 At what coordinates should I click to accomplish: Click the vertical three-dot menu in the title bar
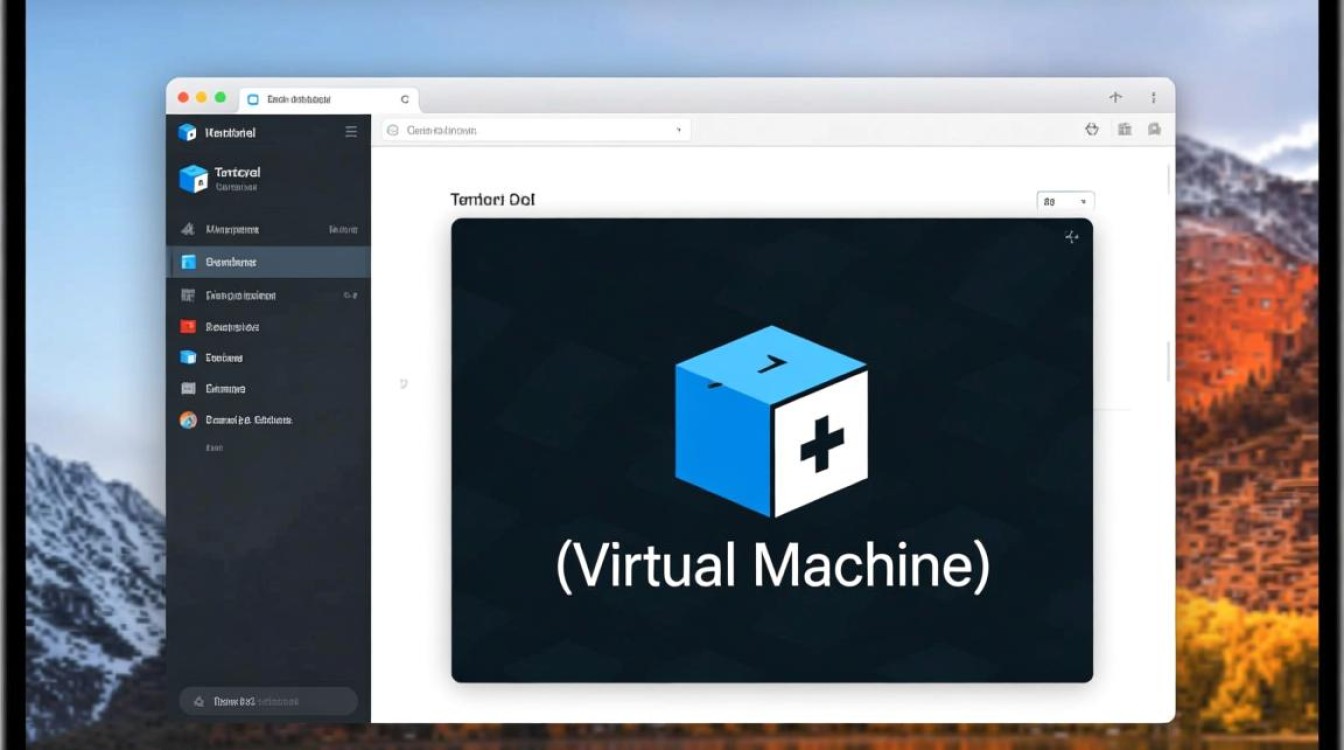[1153, 98]
